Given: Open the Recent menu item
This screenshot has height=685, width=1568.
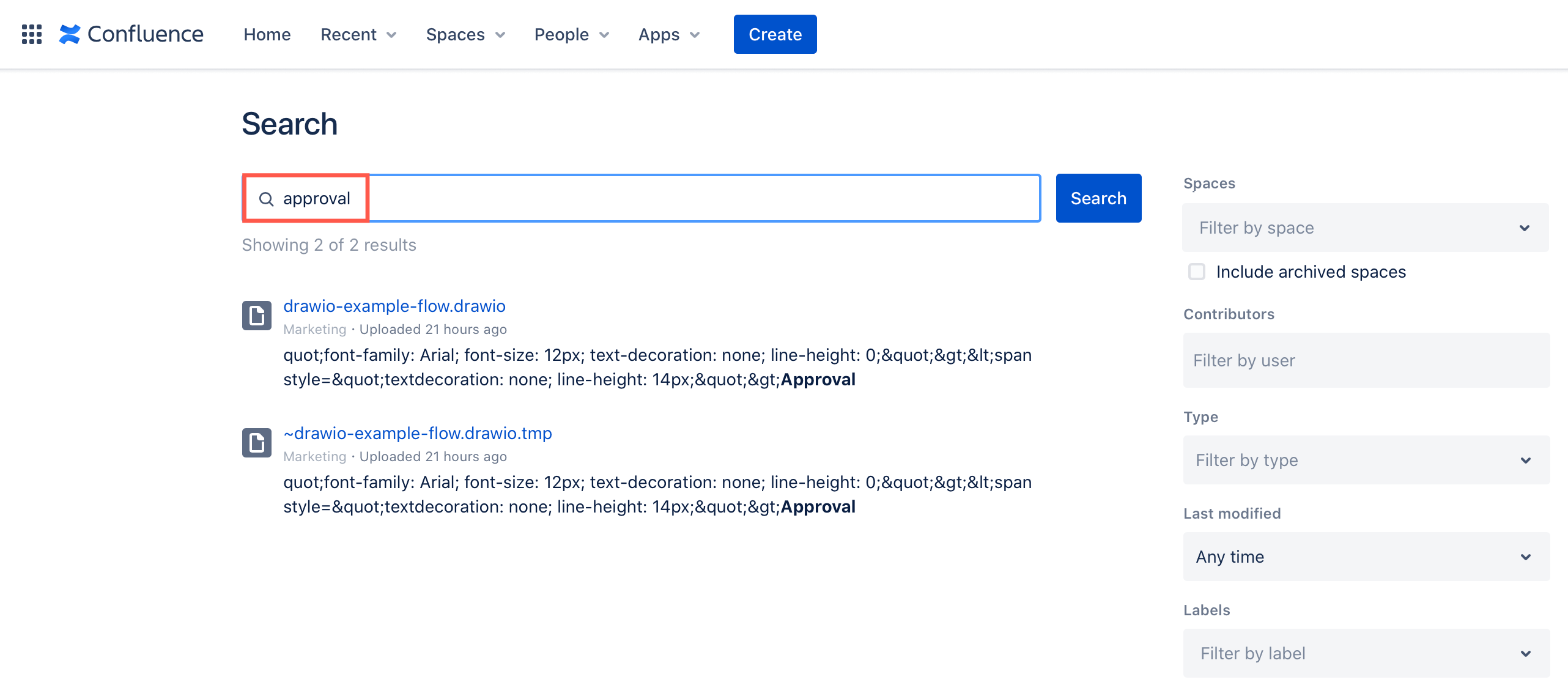Looking at the screenshot, I should point(356,34).
